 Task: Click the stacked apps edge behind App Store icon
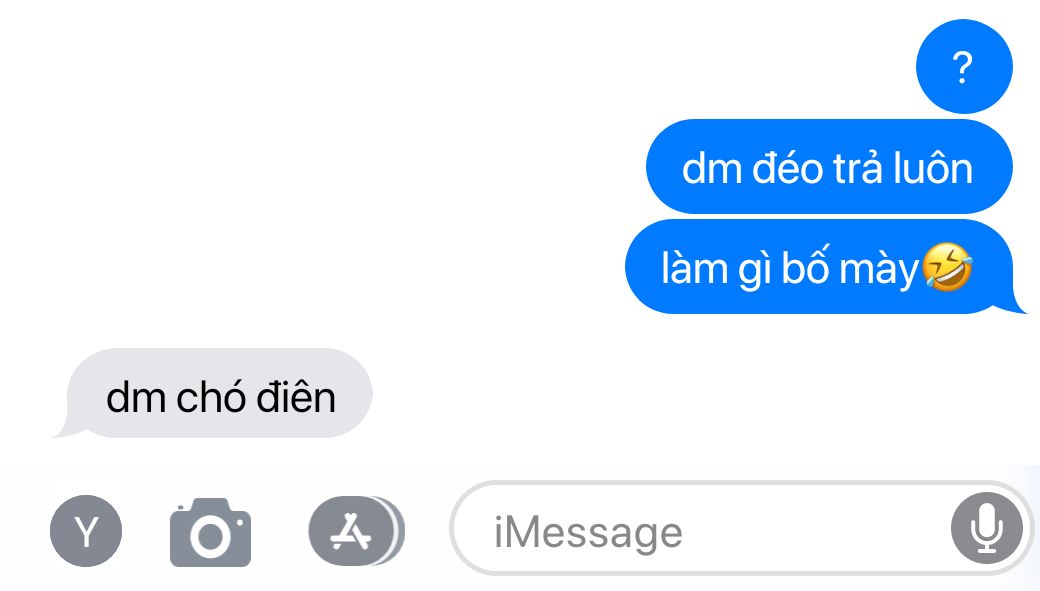398,531
